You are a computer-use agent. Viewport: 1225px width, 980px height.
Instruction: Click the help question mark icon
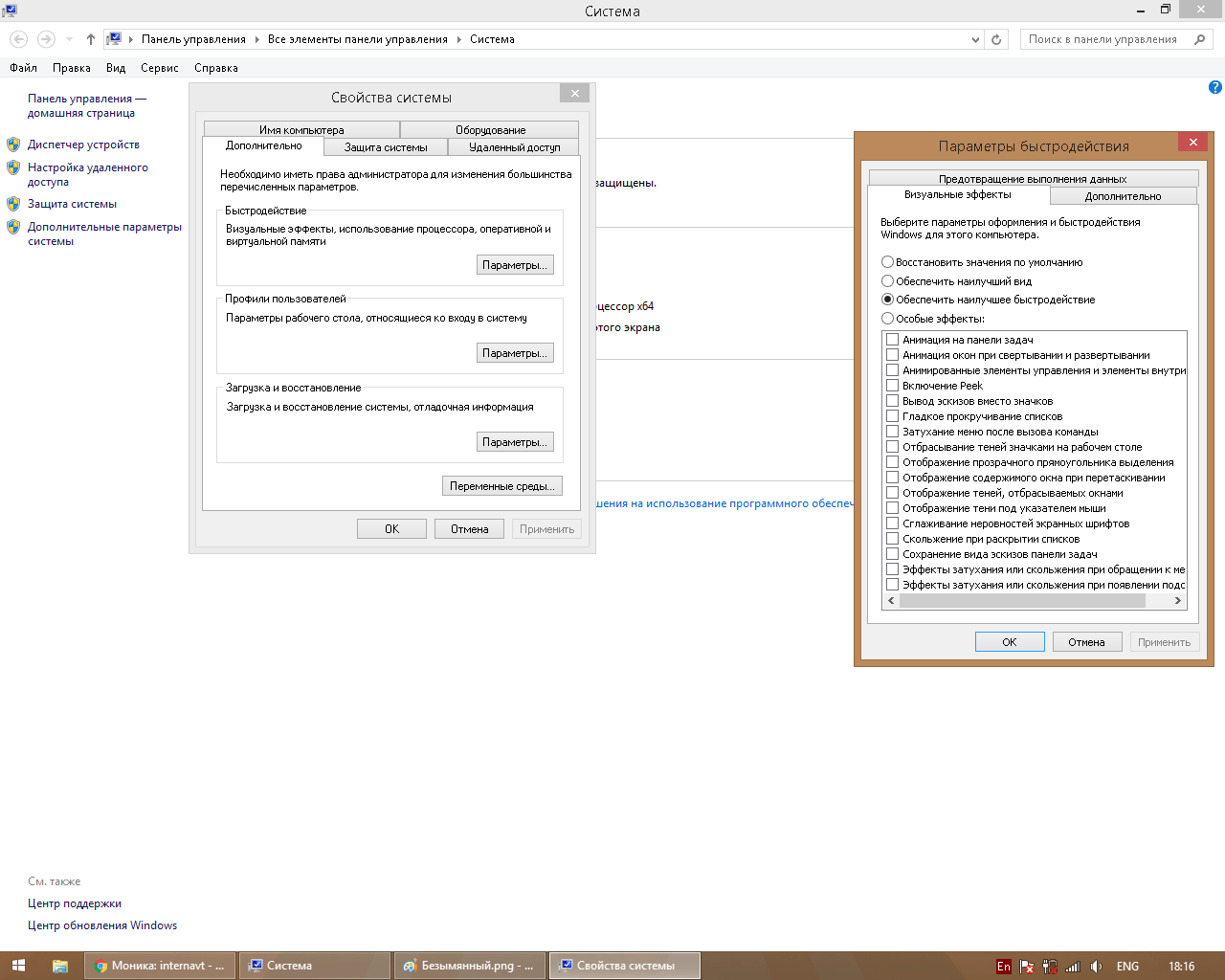tap(1214, 87)
